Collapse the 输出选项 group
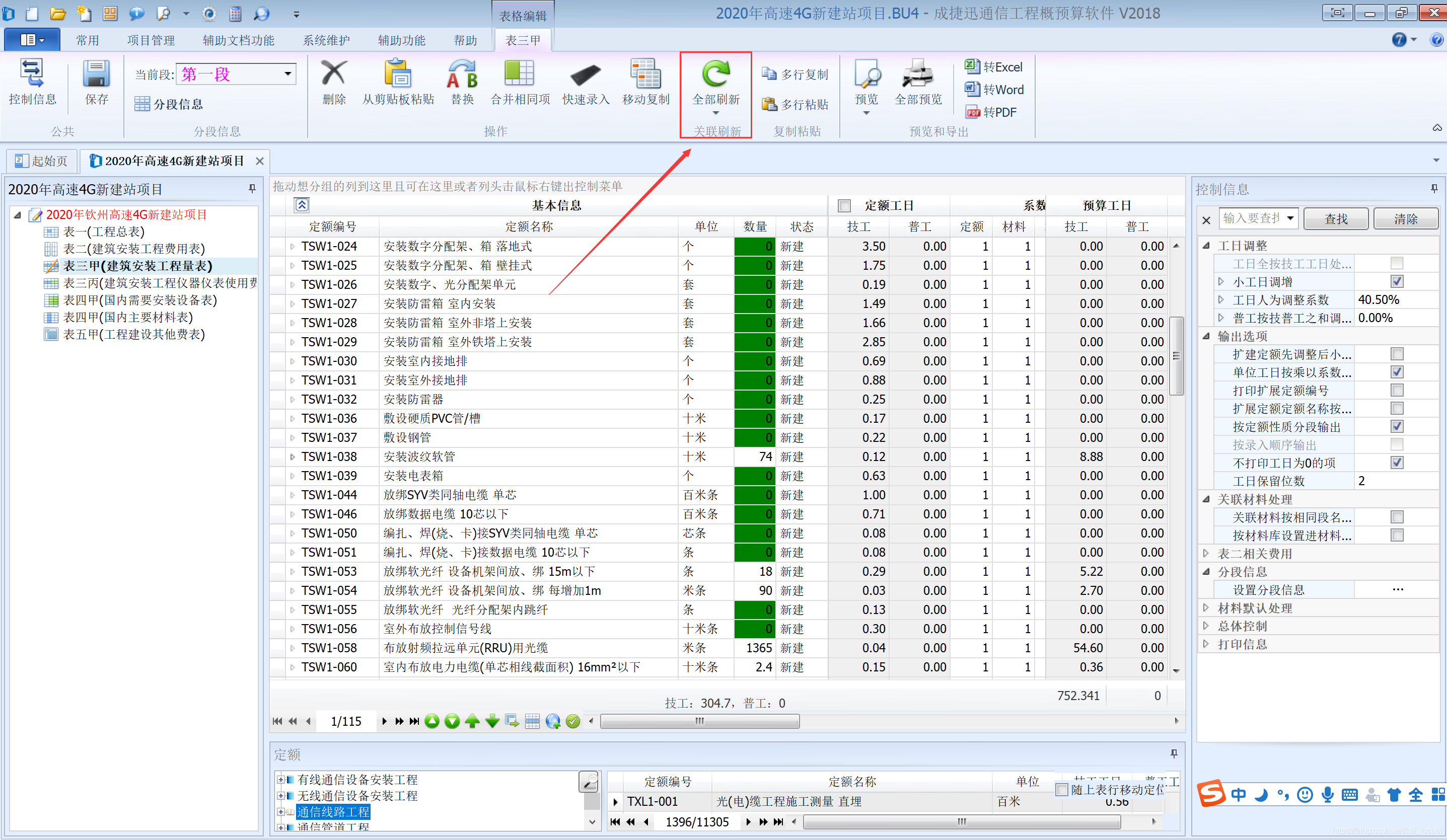The height and width of the screenshot is (840, 1447). (x=1206, y=336)
